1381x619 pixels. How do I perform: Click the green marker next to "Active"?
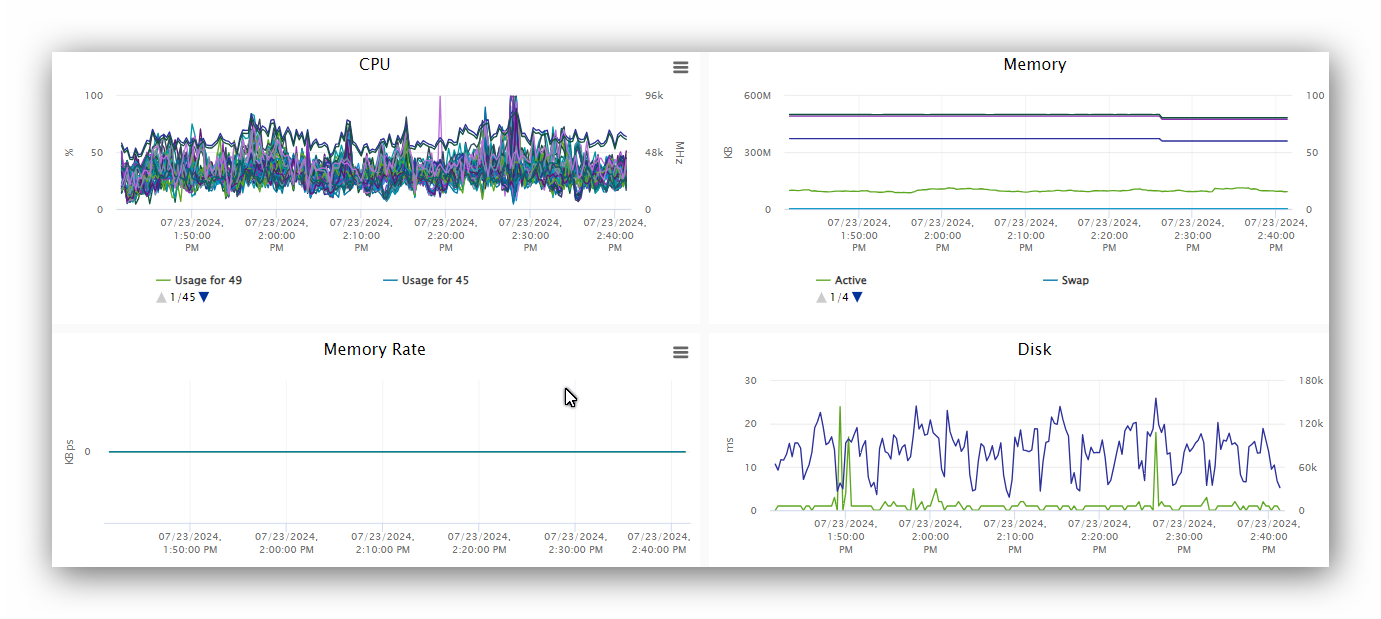(822, 280)
